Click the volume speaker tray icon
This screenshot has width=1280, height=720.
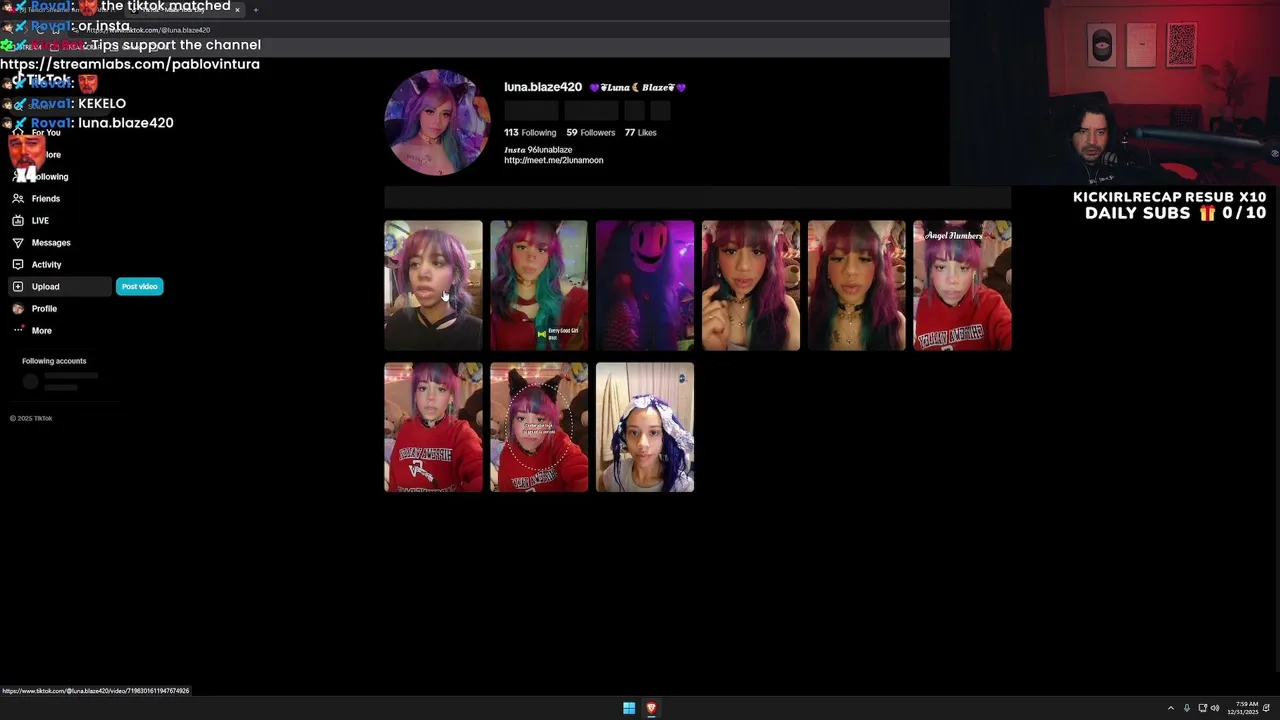pyautogui.click(x=1215, y=708)
